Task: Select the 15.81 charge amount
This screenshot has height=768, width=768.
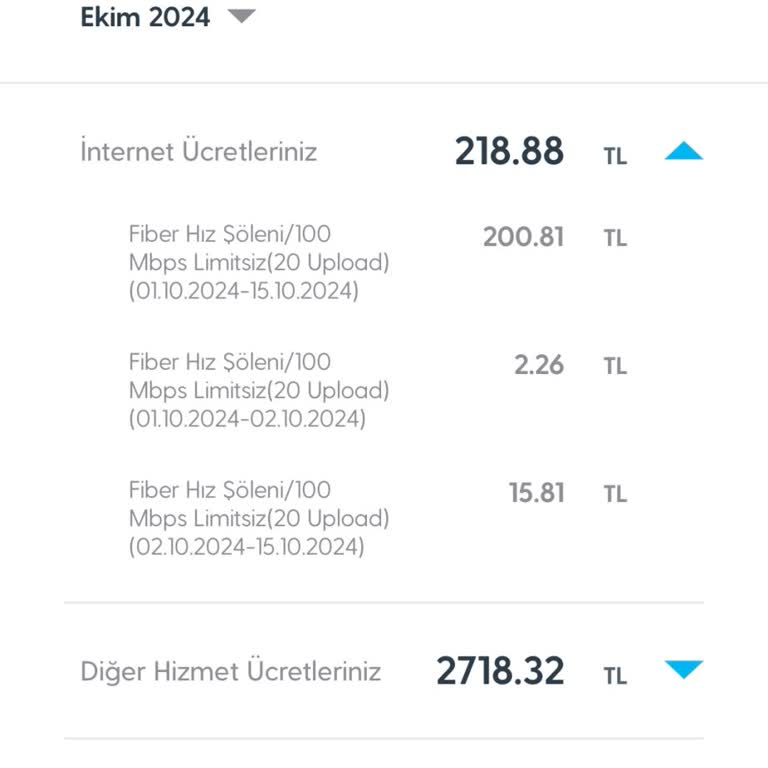Action: click(x=536, y=493)
